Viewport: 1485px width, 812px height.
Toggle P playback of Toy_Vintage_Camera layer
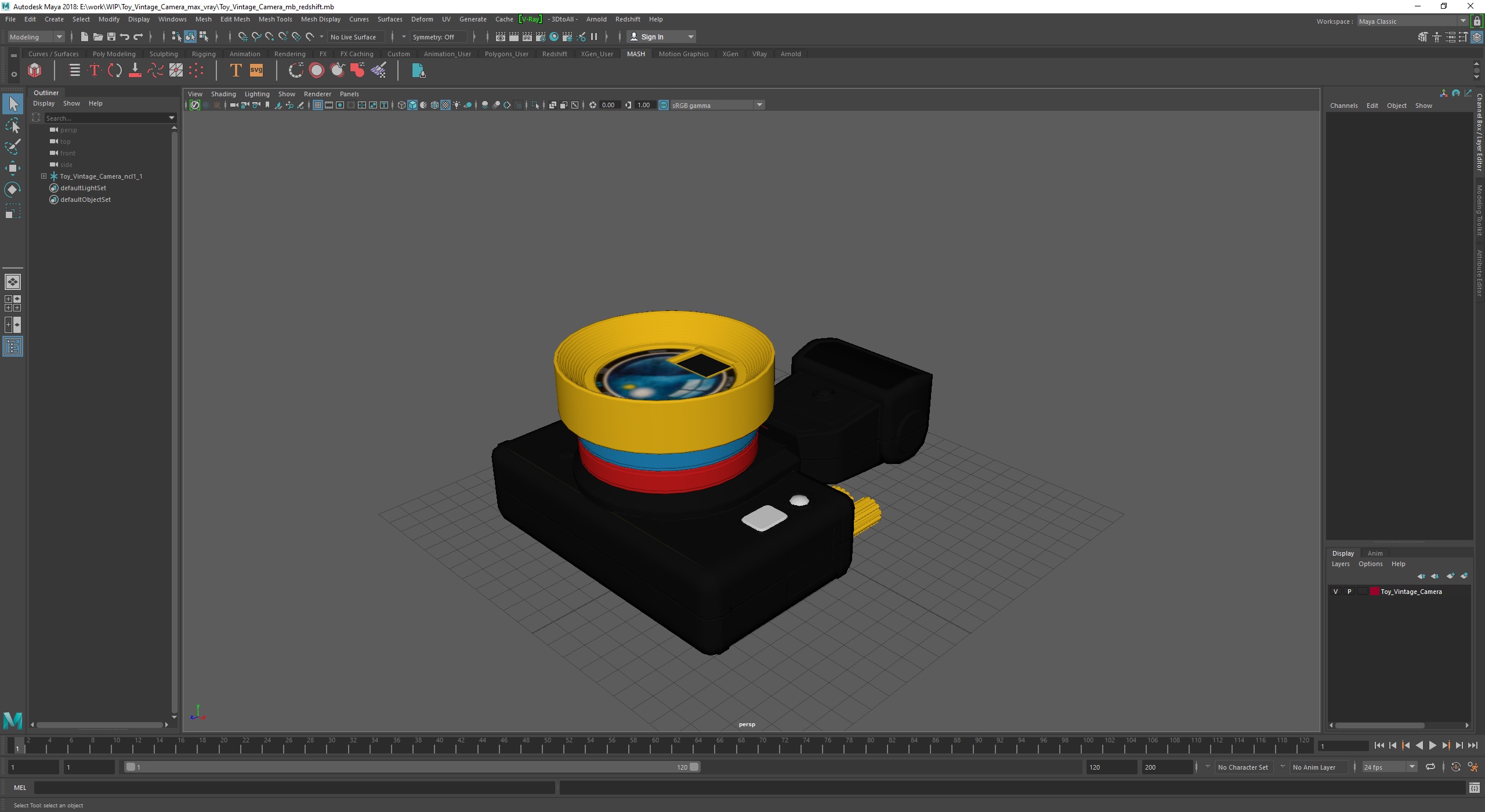[x=1349, y=592]
